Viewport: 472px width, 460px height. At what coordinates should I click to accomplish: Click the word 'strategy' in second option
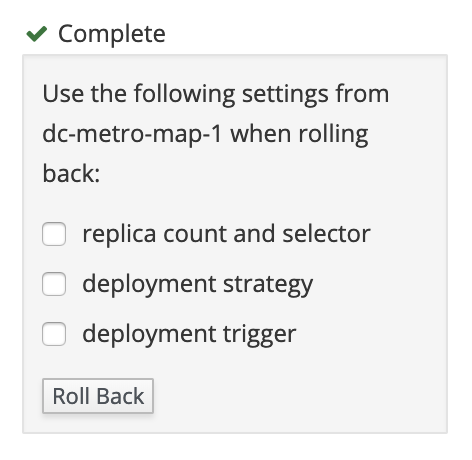pyautogui.click(x=268, y=286)
